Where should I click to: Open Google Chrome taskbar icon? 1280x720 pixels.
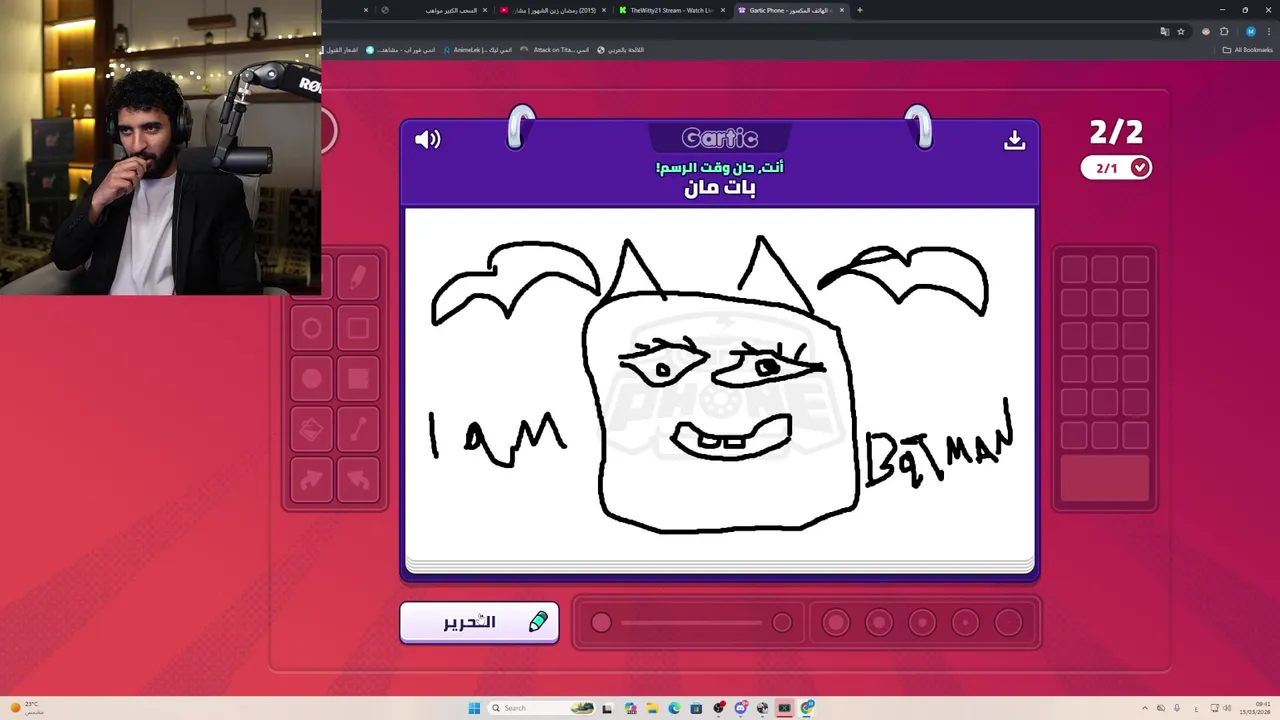coord(807,708)
